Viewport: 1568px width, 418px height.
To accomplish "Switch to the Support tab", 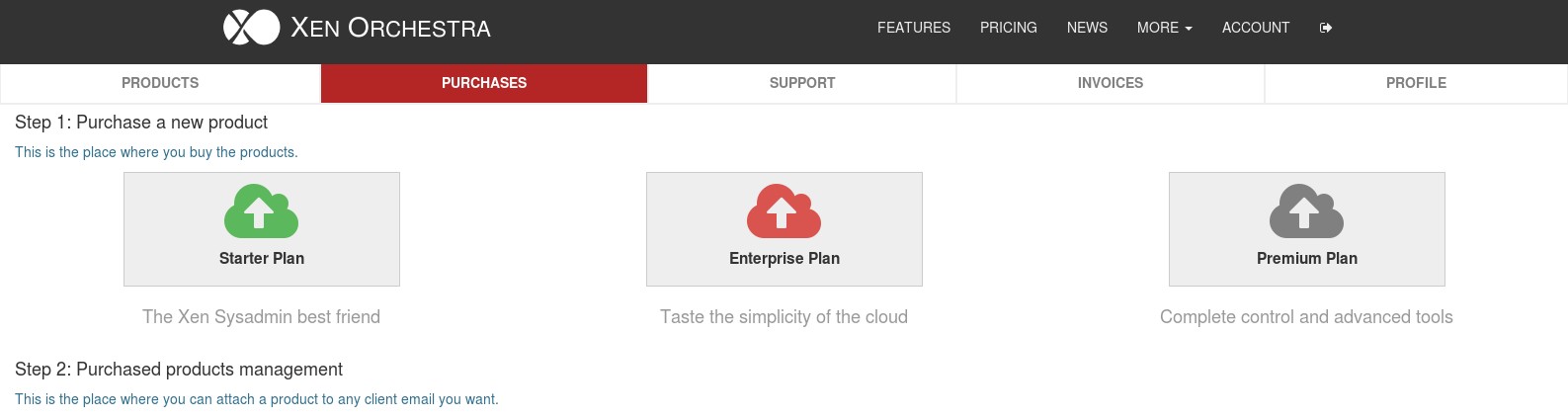I will [802, 83].
